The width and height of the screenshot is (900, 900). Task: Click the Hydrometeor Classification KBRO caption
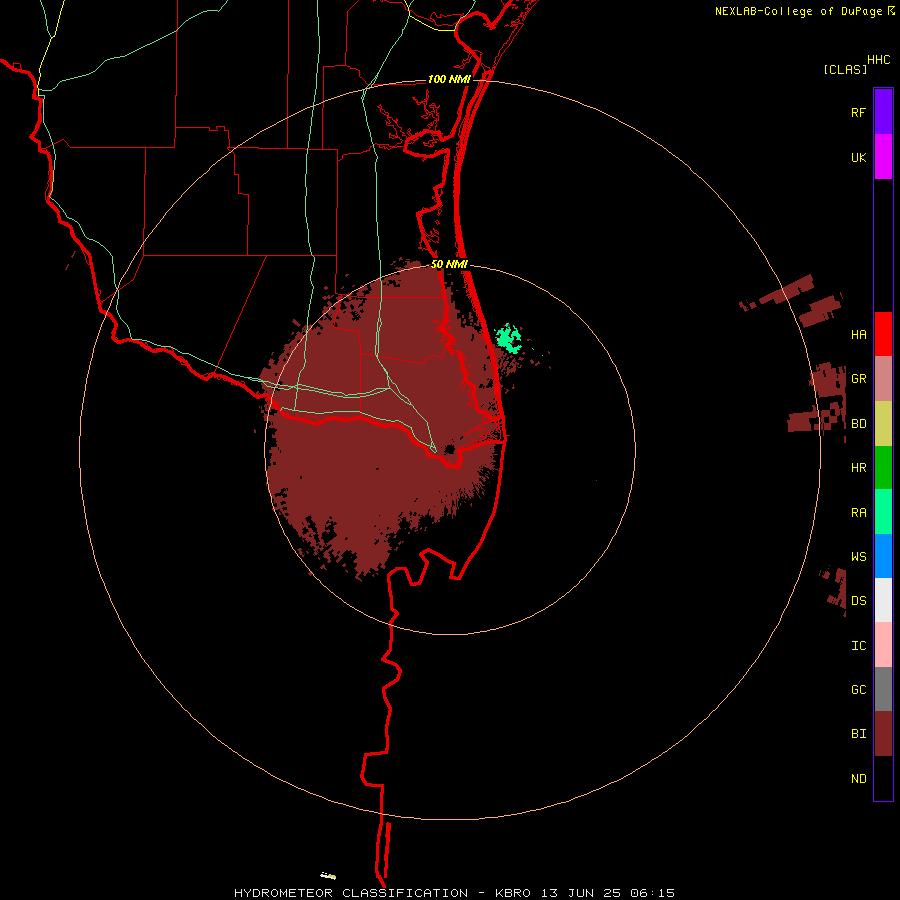(454, 893)
